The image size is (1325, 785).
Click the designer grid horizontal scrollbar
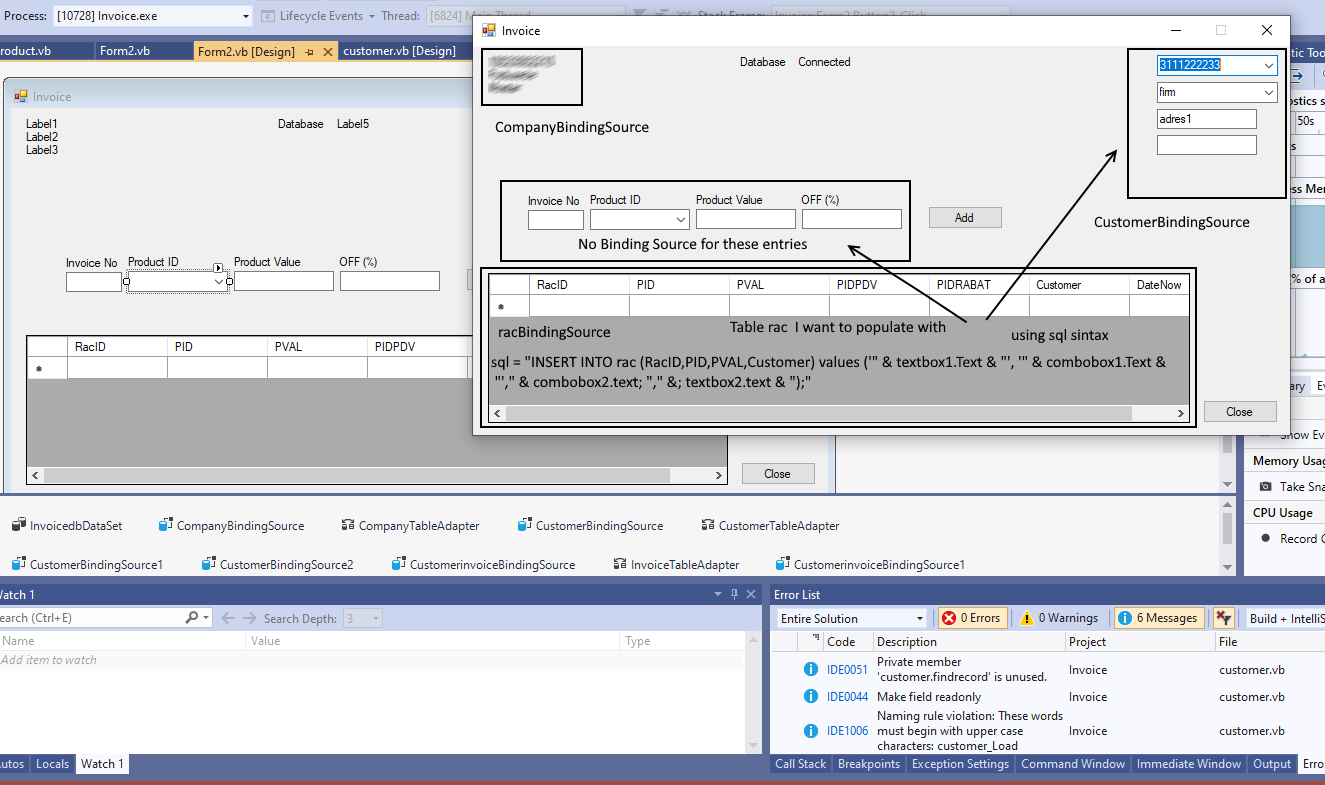click(x=377, y=475)
